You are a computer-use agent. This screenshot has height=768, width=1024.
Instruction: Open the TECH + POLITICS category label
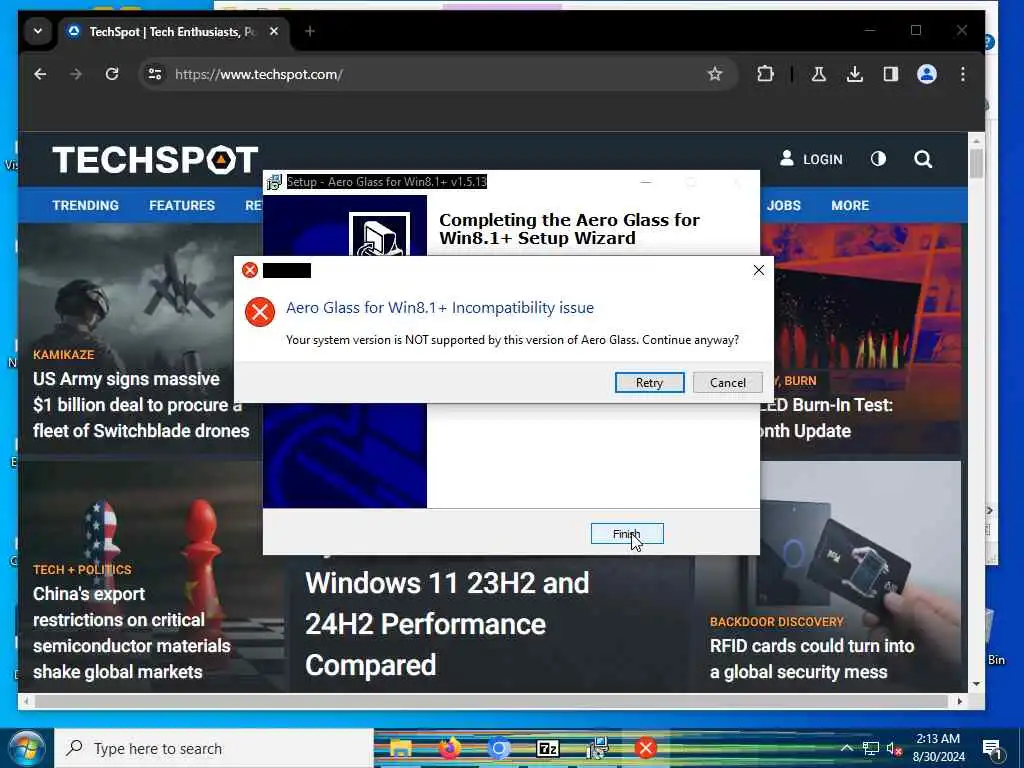82,569
